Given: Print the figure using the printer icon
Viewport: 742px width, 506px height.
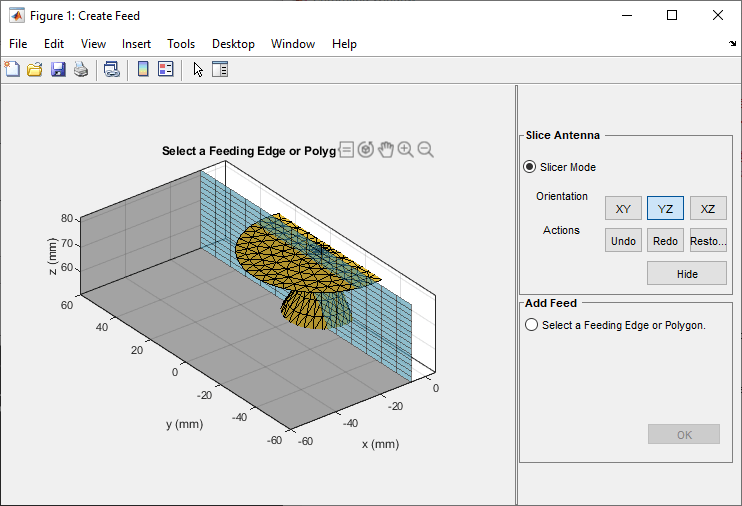Looking at the screenshot, I should (x=81, y=70).
